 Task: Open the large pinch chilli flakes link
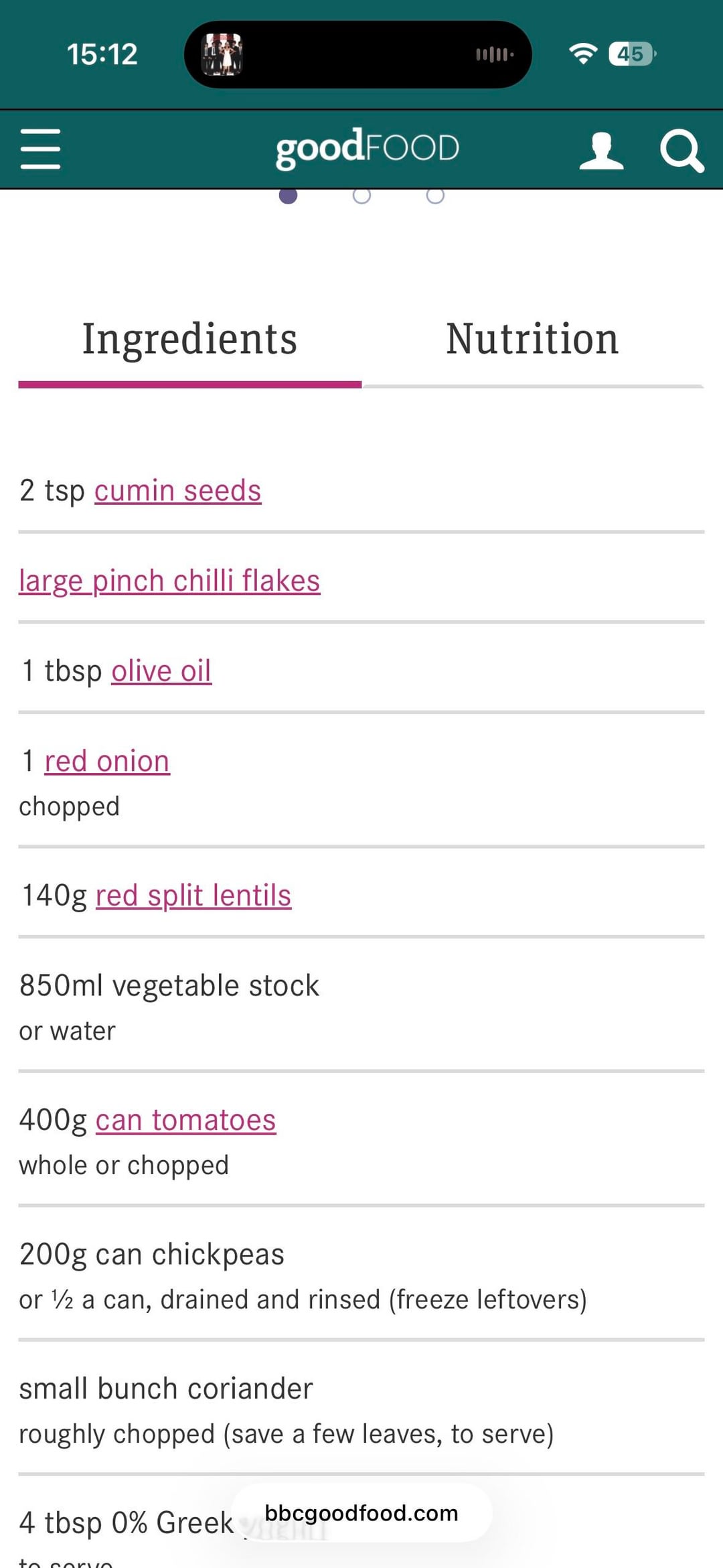pos(169,581)
